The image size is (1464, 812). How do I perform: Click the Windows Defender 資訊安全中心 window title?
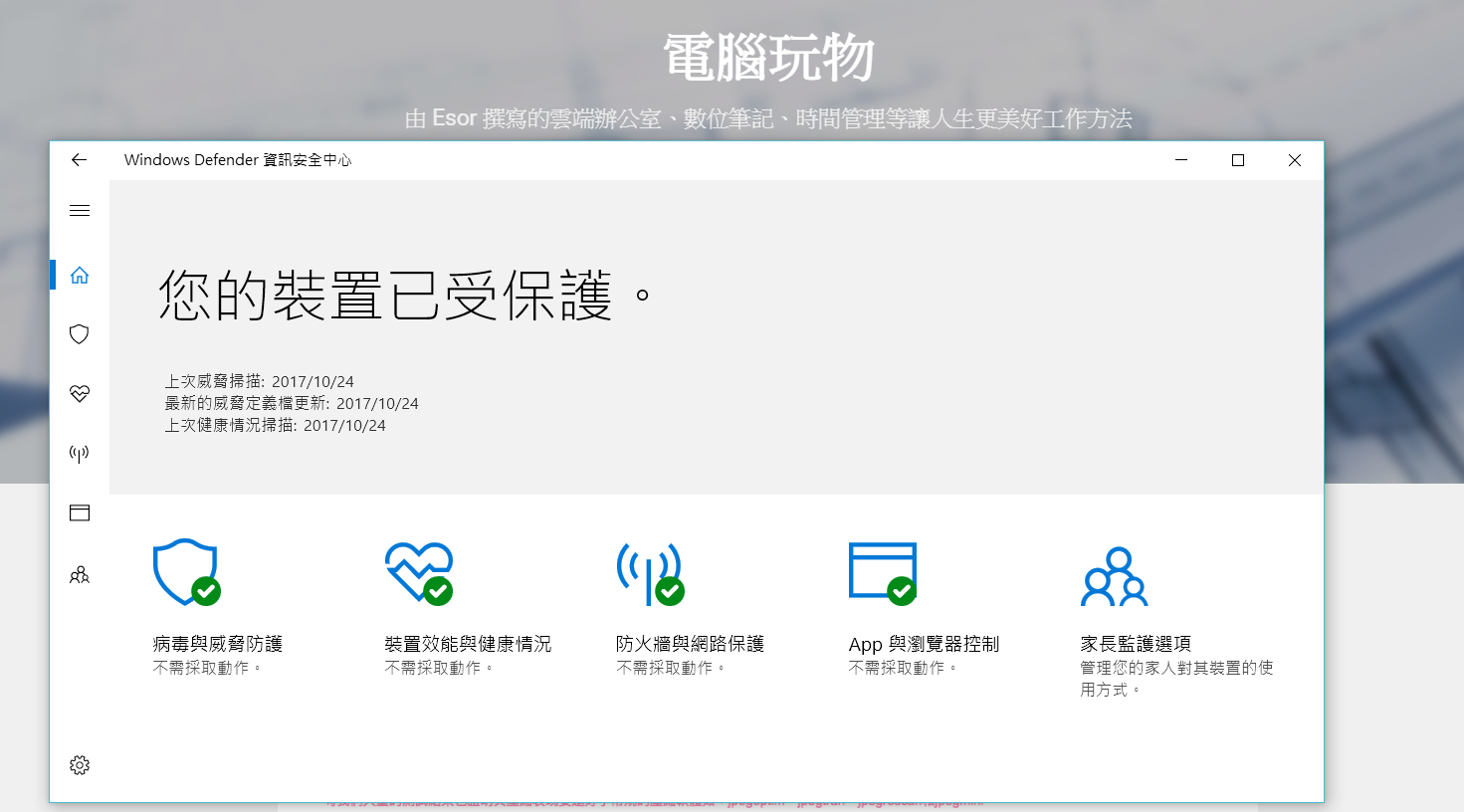238,160
